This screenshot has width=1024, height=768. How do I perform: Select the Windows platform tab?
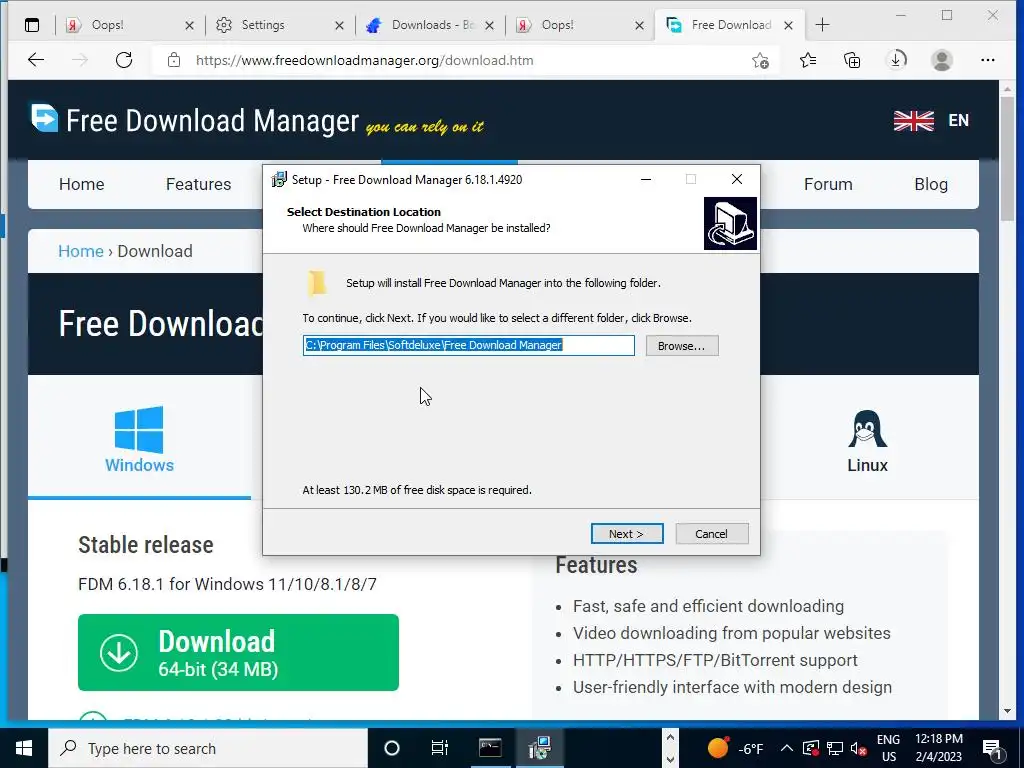[139, 440]
